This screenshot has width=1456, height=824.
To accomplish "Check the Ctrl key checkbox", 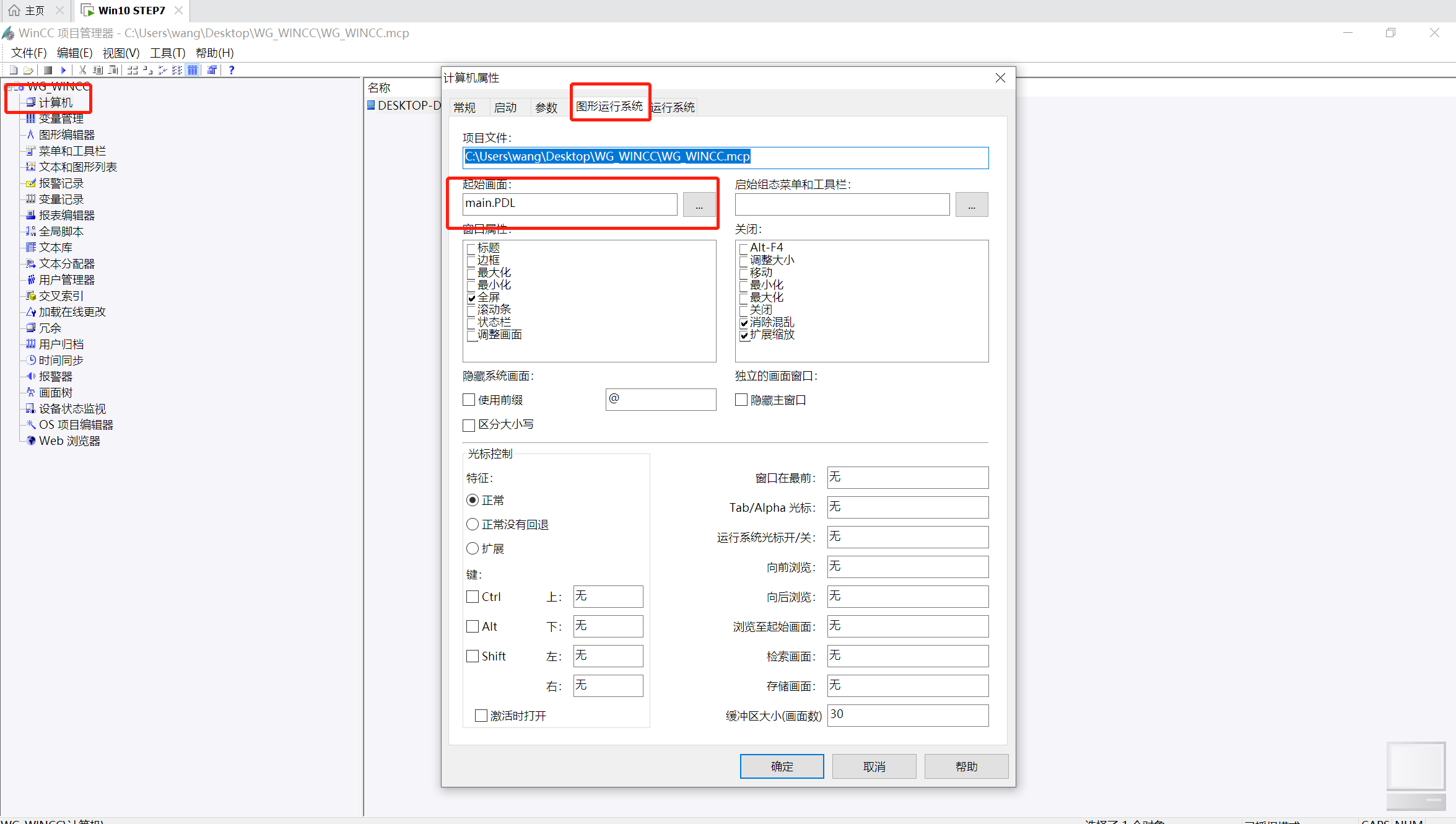I will [x=473, y=596].
